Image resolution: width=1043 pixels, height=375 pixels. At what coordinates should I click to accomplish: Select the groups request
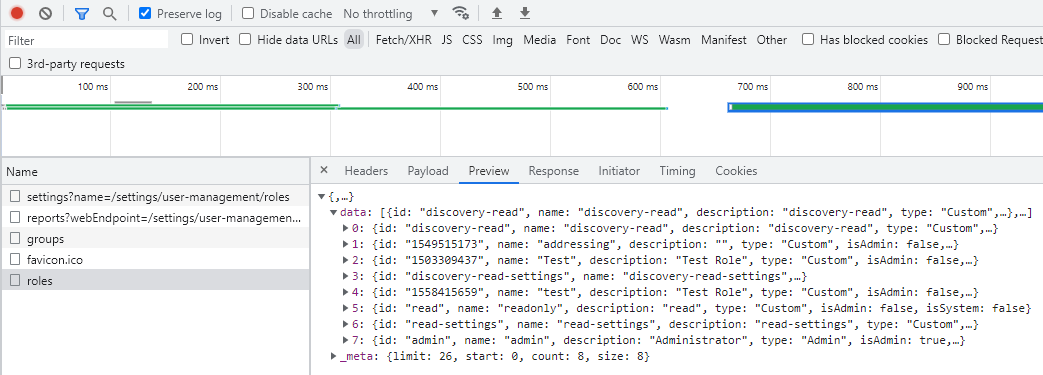(155, 239)
